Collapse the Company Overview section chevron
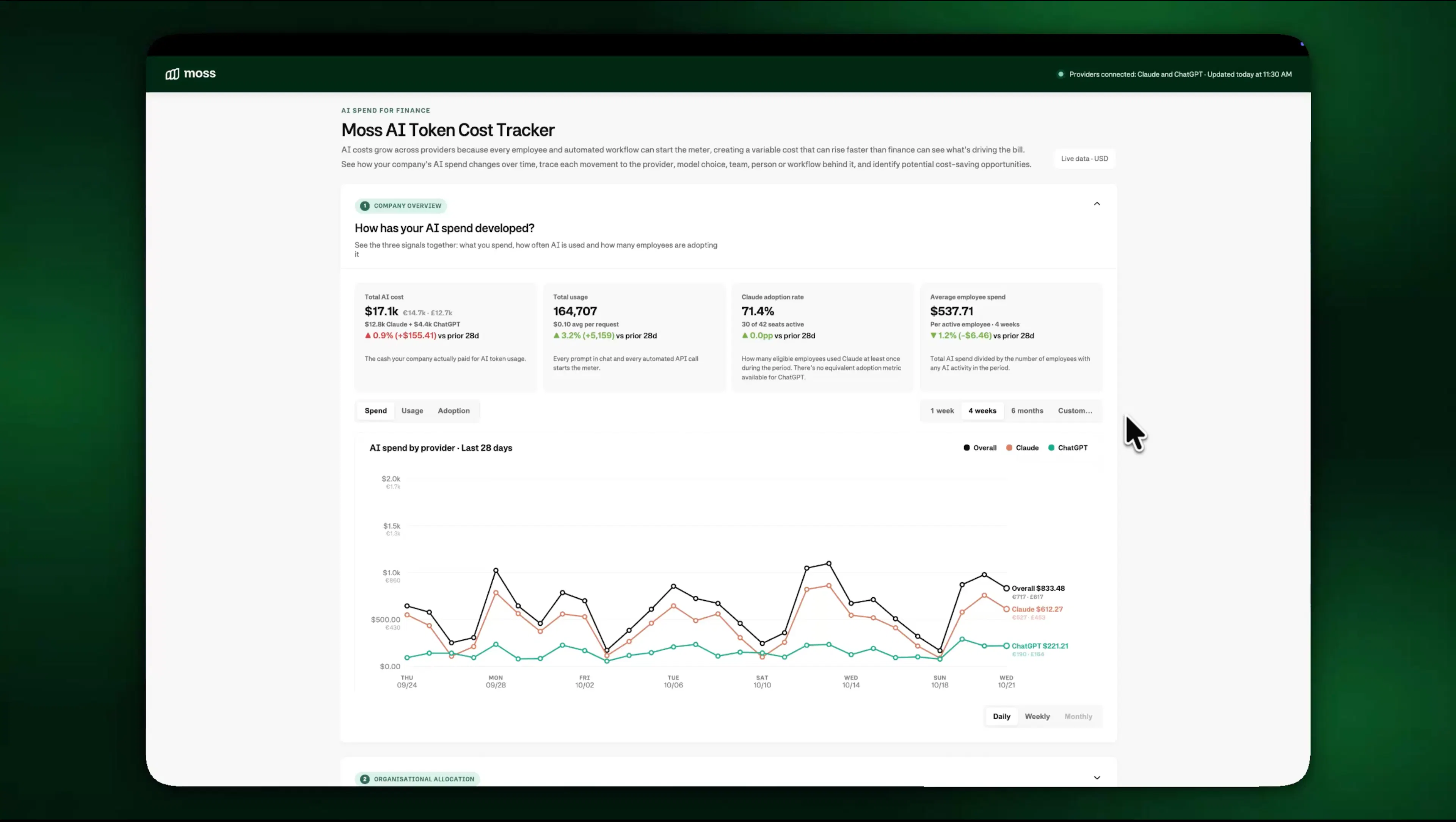Image resolution: width=1456 pixels, height=822 pixels. 1097,204
